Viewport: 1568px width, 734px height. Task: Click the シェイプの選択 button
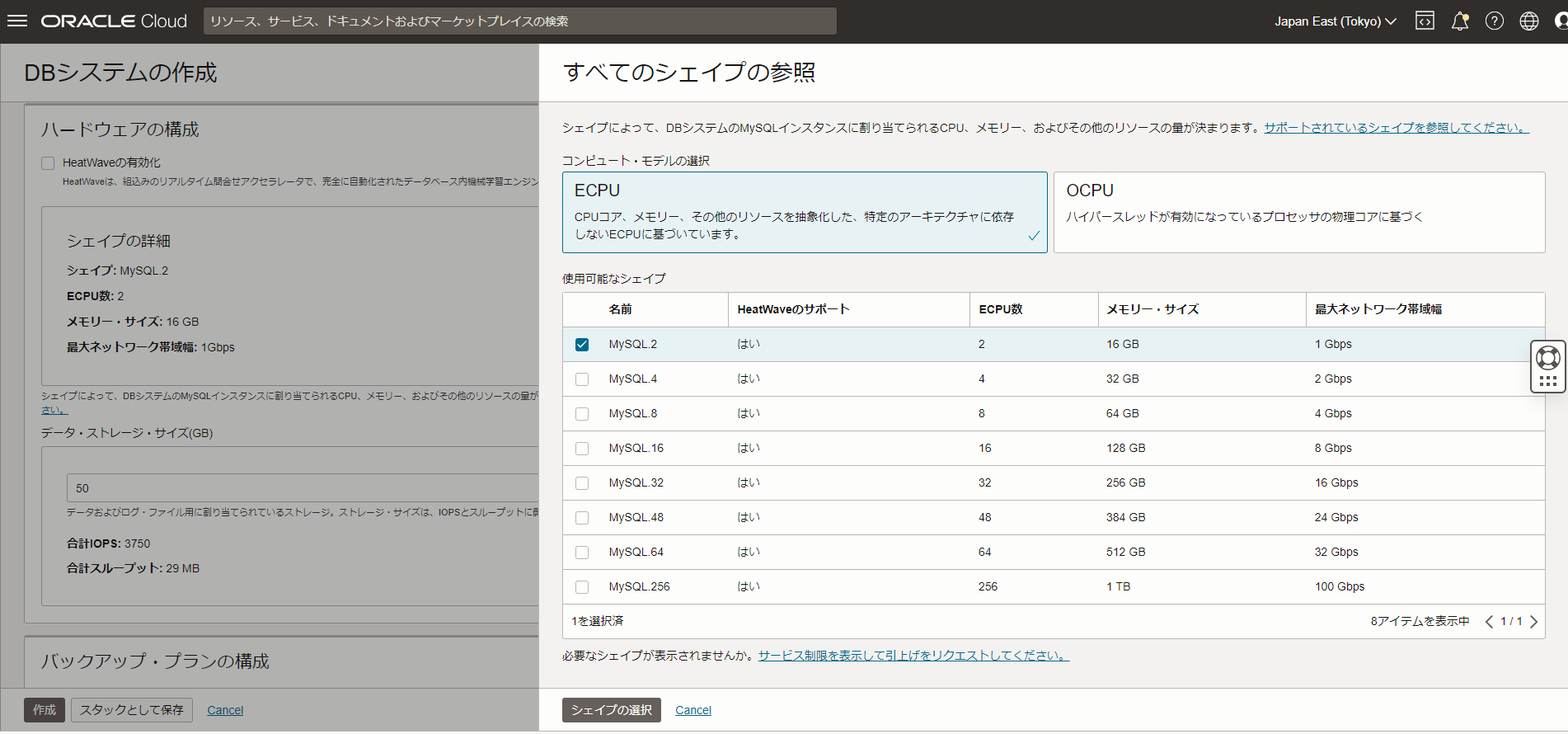click(612, 710)
